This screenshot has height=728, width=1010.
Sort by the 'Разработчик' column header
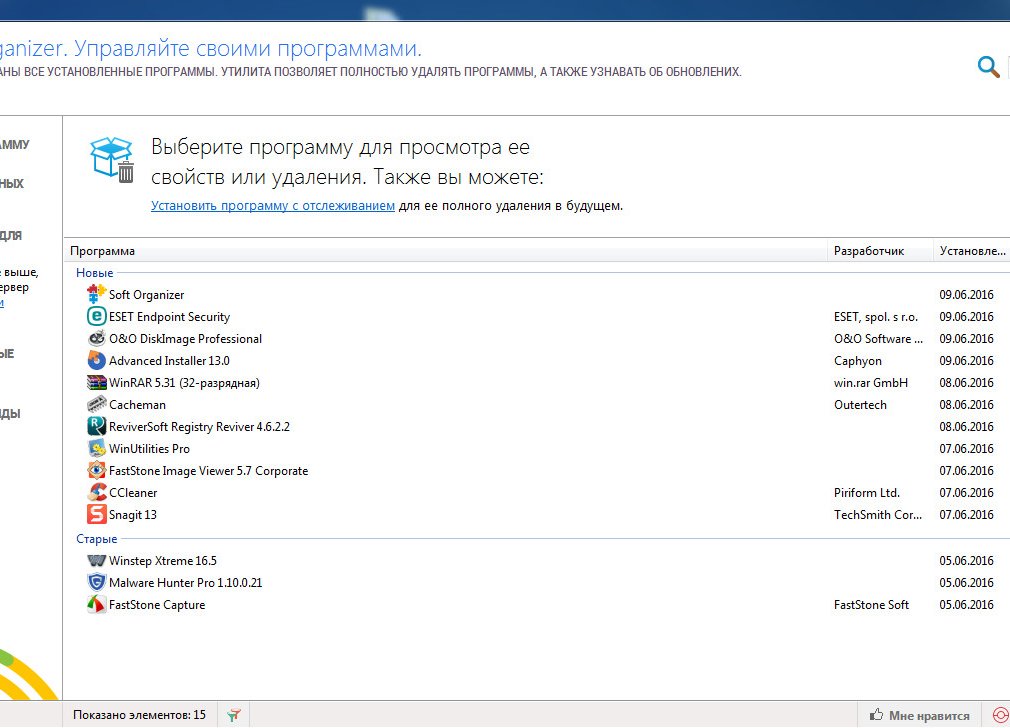point(880,251)
